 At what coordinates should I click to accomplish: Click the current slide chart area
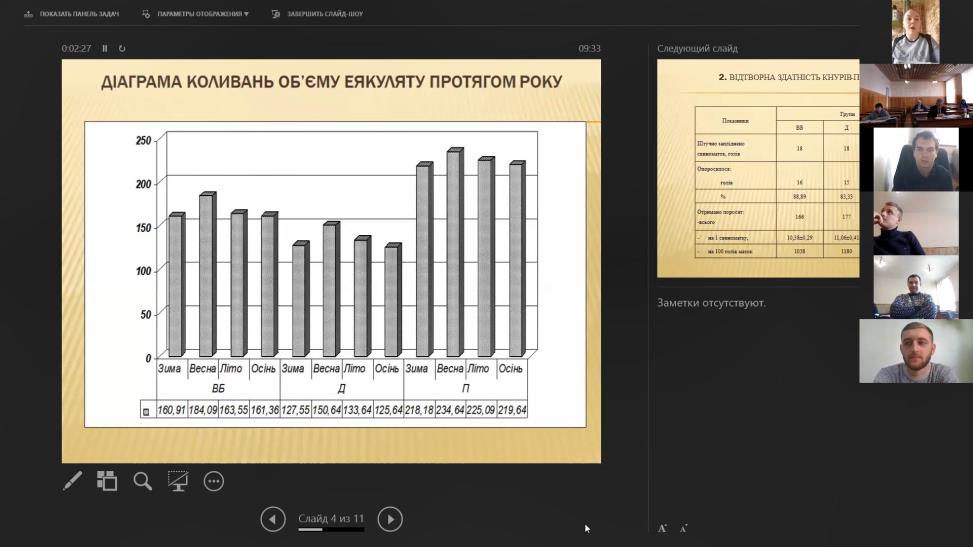pos(335,274)
